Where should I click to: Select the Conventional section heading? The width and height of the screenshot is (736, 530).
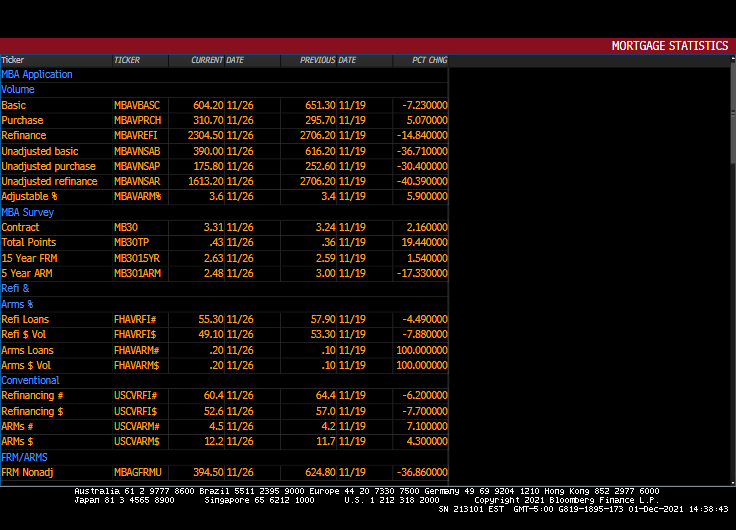(30, 380)
